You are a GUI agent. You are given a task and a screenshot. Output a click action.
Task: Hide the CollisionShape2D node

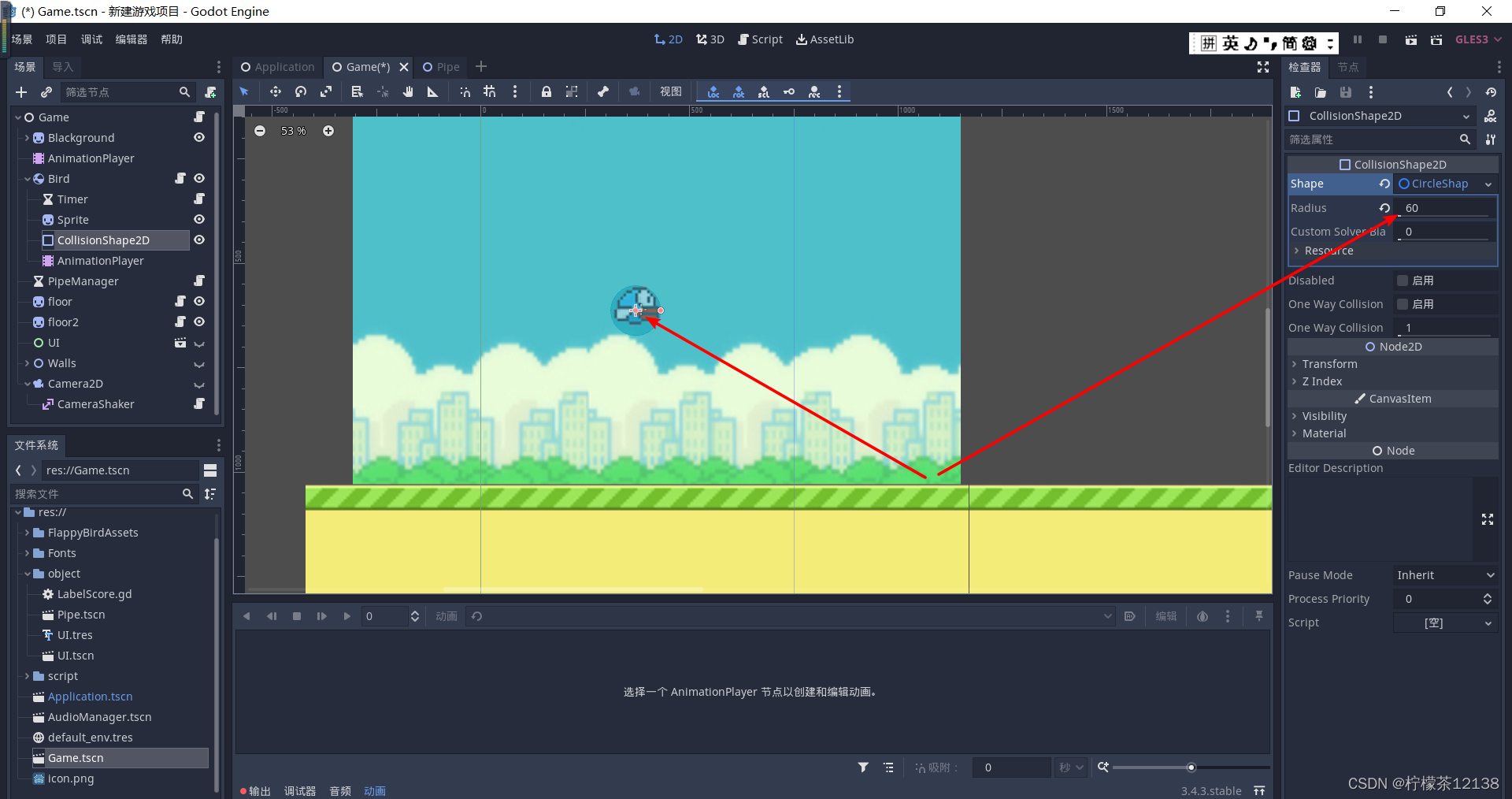[199, 240]
